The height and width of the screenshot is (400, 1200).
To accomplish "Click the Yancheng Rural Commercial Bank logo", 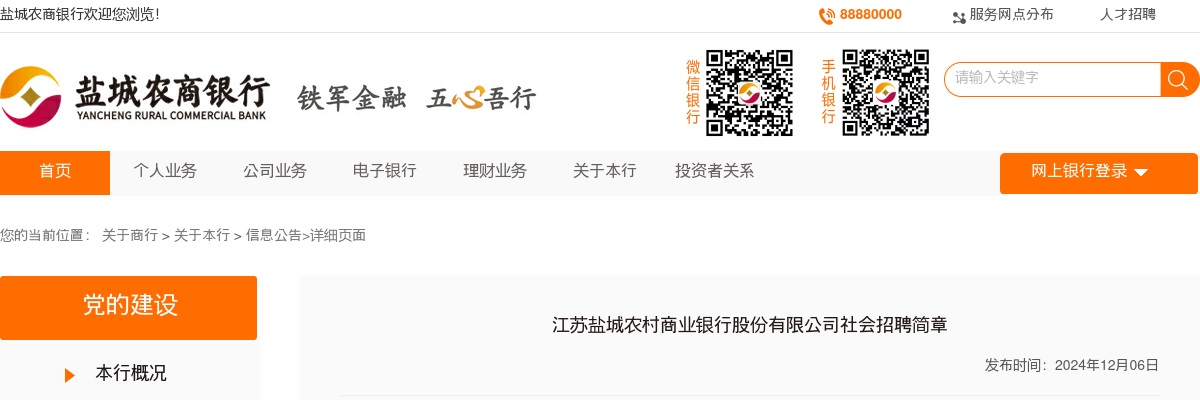I will point(135,97).
